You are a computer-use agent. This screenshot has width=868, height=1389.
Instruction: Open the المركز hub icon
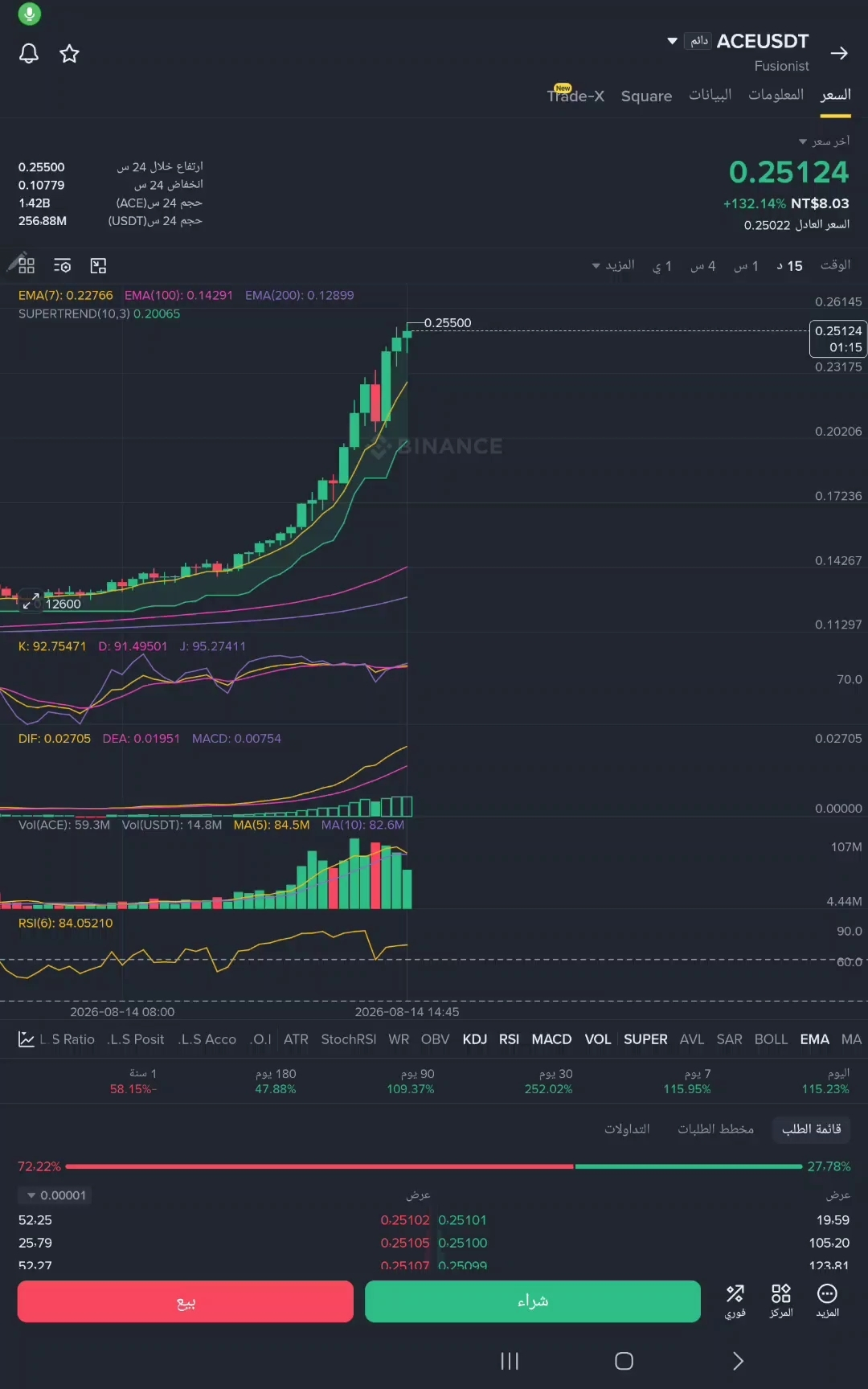(780, 1300)
